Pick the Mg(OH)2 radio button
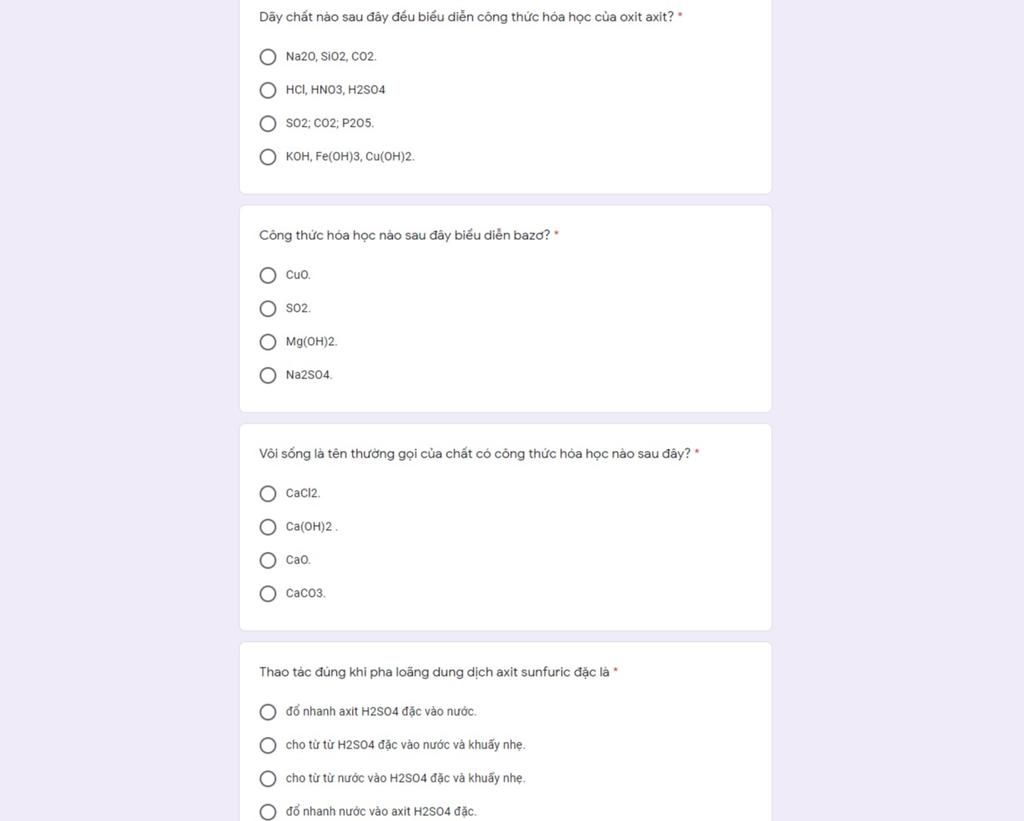Screen dimensions: 1024x821 click(268, 342)
